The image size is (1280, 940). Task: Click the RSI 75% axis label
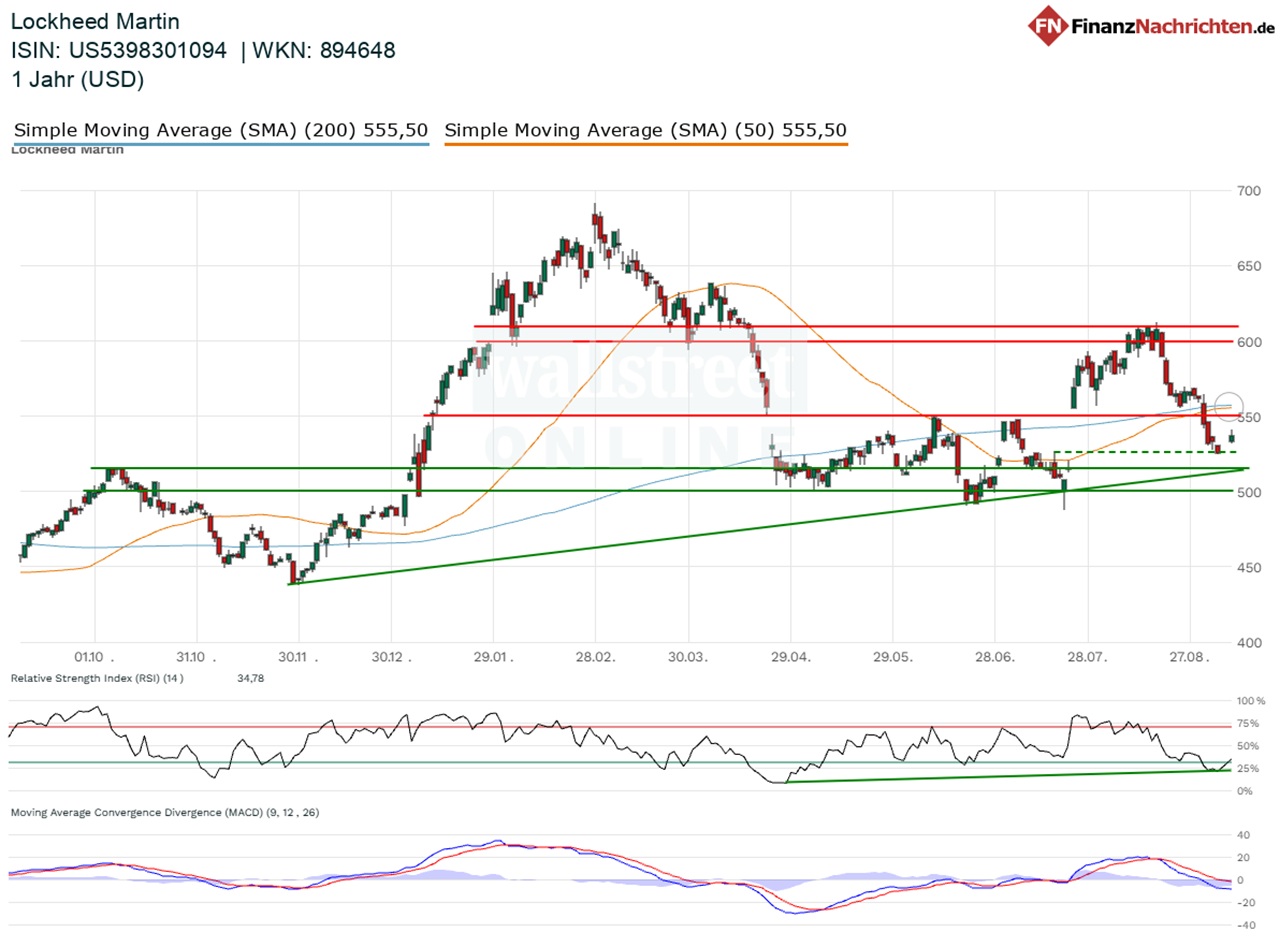coord(1246,723)
